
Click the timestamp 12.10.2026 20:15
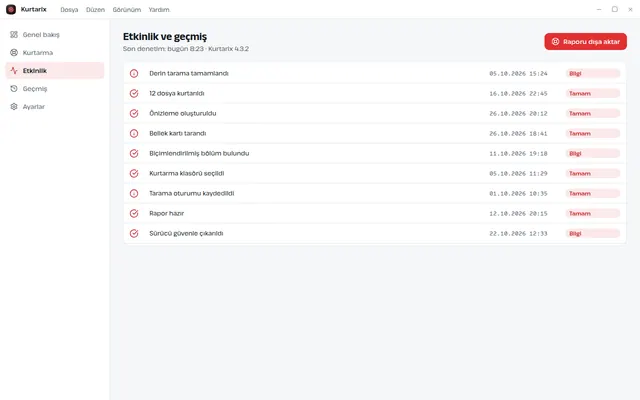(518, 213)
